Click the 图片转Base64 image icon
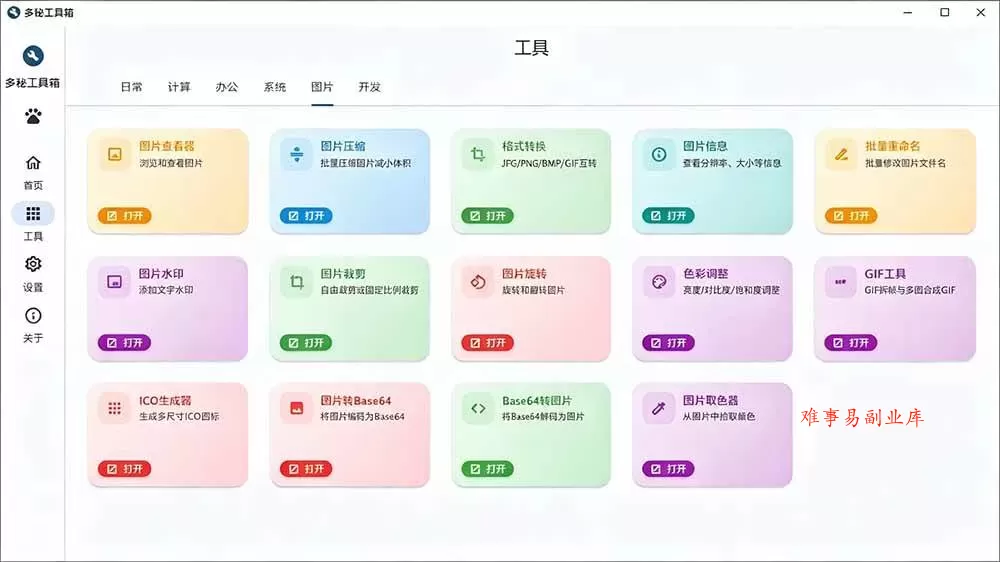 pyautogui.click(x=297, y=408)
